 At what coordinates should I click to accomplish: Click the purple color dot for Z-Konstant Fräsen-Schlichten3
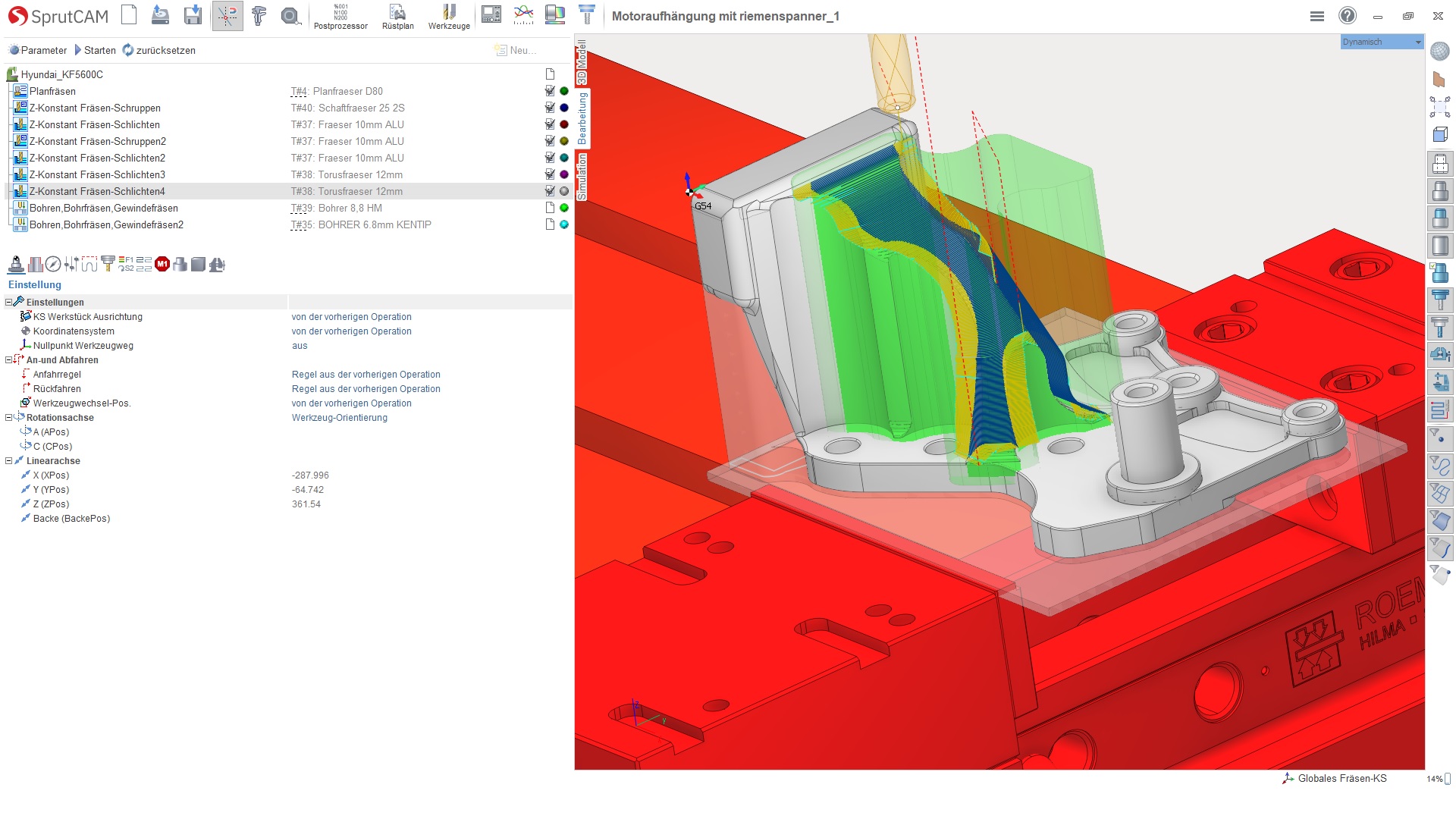pyautogui.click(x=564, y=174)
